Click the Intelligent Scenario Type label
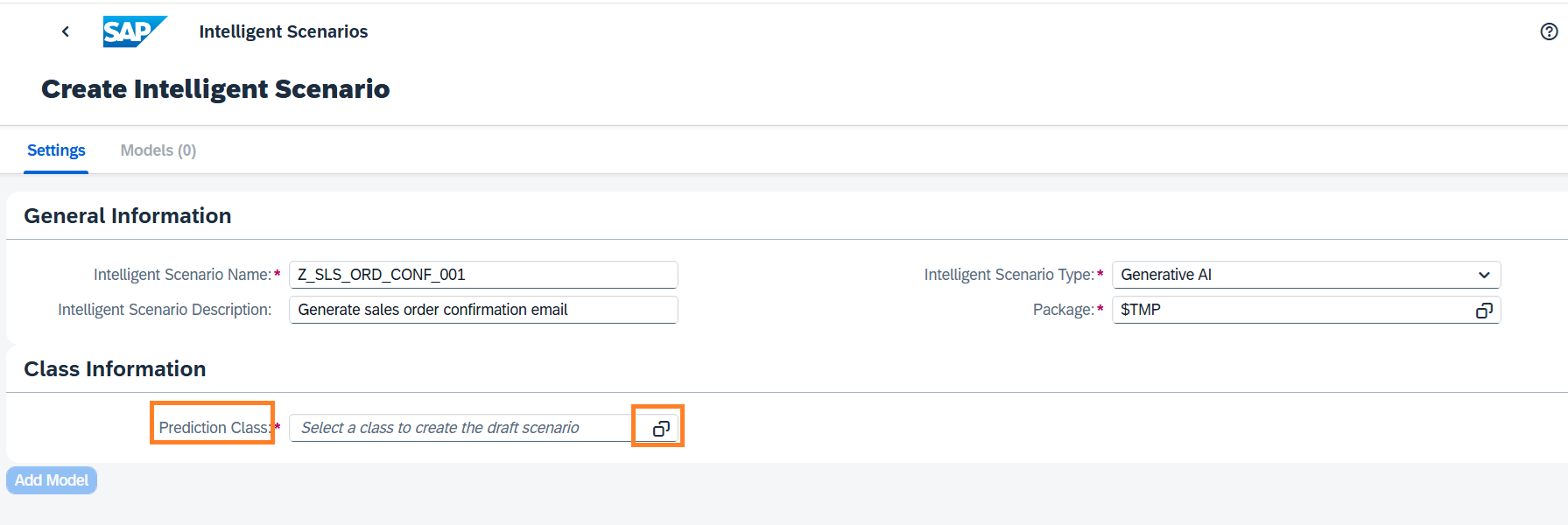The height and width of the screenshot is (525, 1568). [x=1009, y=275]
